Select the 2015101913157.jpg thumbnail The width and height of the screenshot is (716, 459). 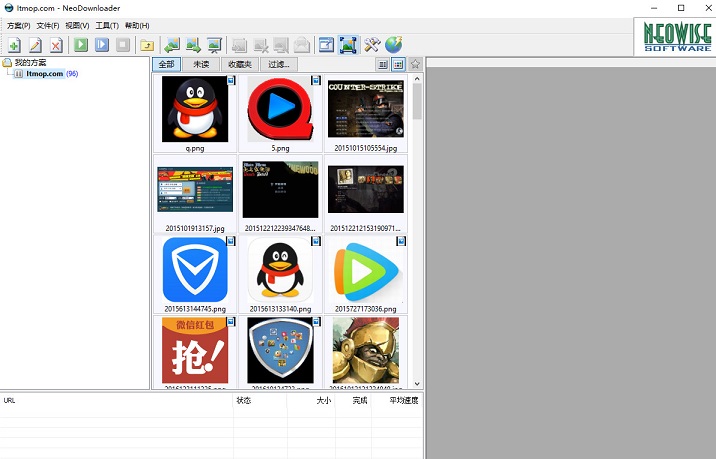[195, 189]
